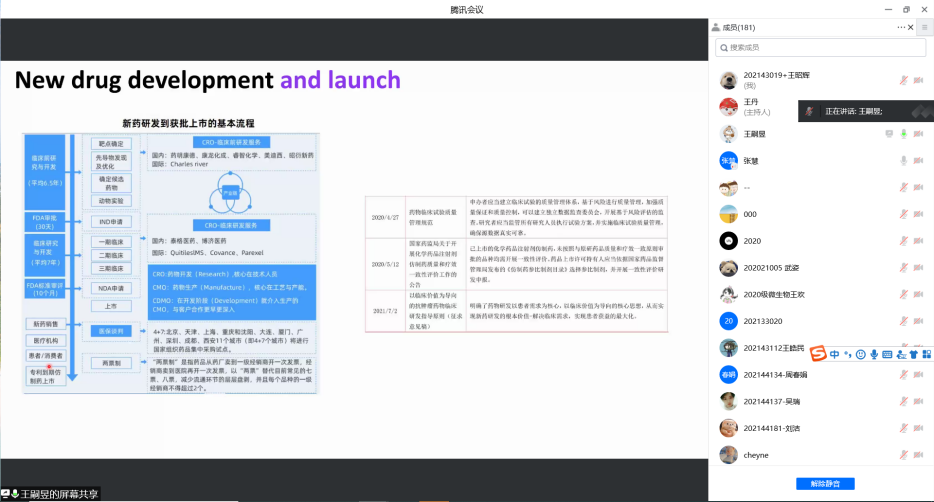Toggle the camera icon for 张慧
Screen dimensions: 934x502
pyautogui.click(x=919, y=161)
